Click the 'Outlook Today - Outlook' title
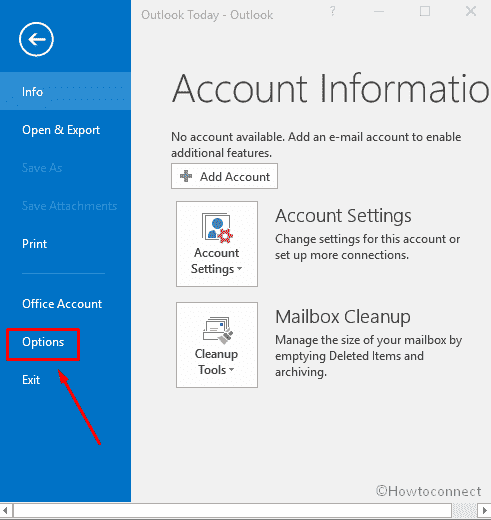Viewport: 491px width, 520px height. [x=207, y=15]
